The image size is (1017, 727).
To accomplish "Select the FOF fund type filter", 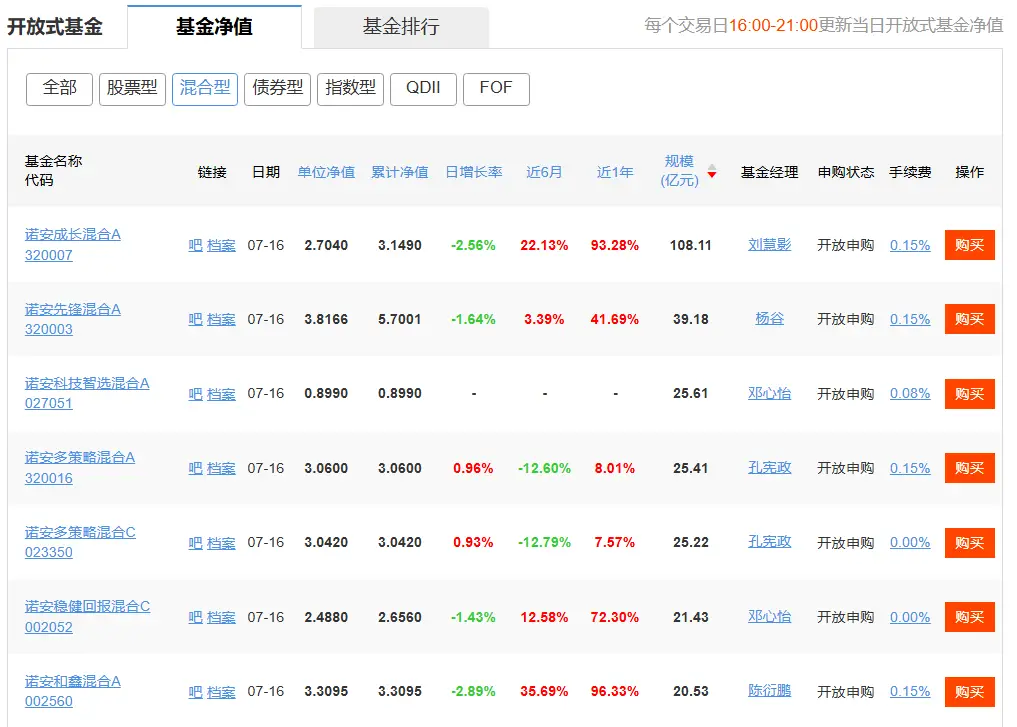I will coord(496,88).
